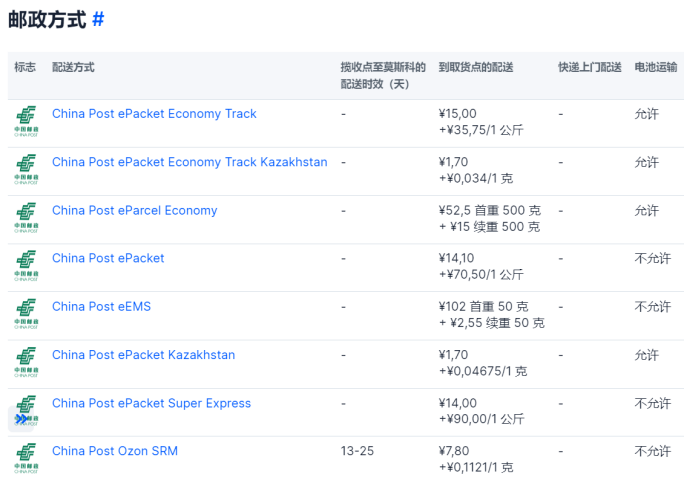Open the China Post ePacket link
The width and height of the screenshot is (684, 484).
click(x=108, y=259)
